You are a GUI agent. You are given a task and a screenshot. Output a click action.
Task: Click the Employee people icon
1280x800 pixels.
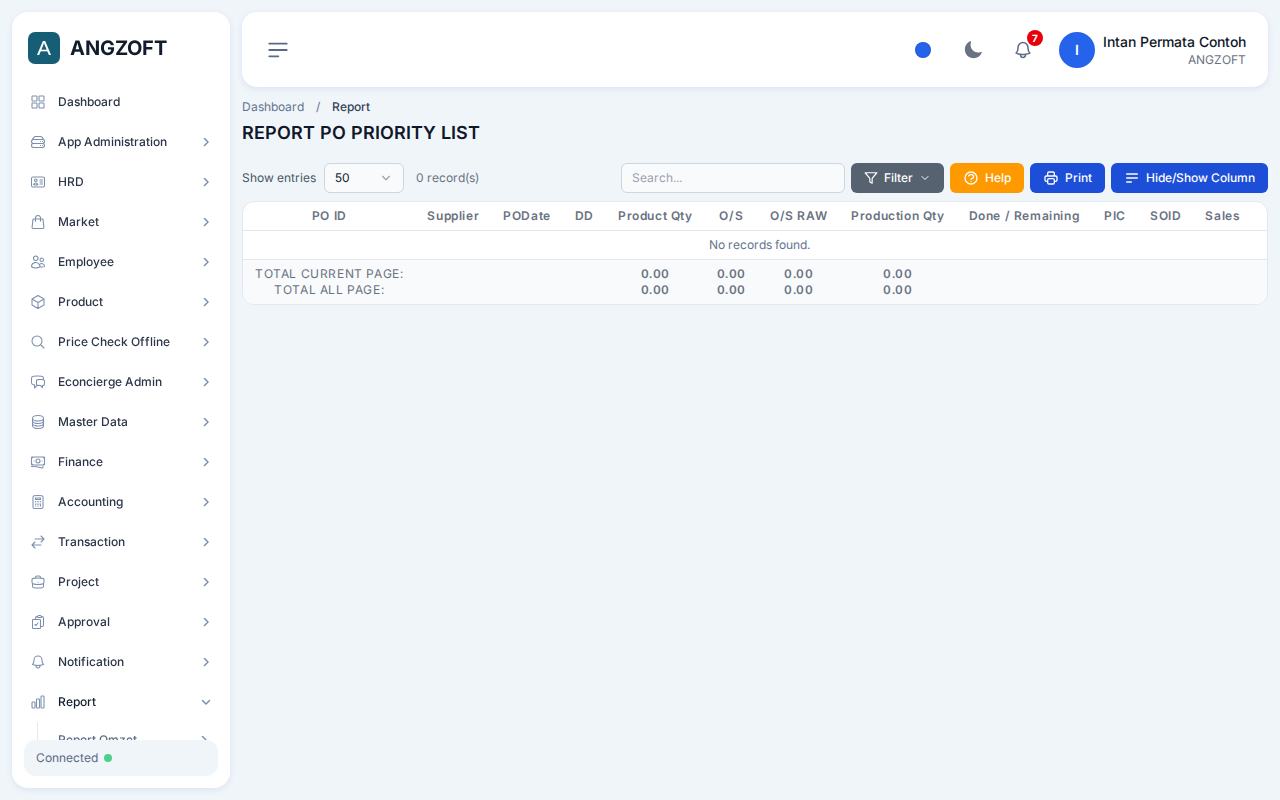point(38,262)
